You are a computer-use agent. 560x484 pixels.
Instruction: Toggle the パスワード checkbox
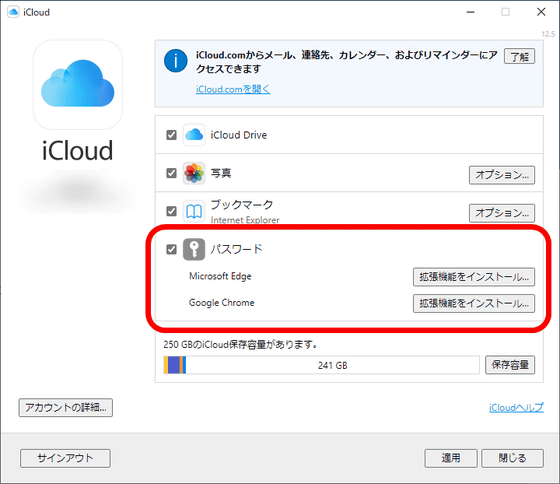click(171, 249)
